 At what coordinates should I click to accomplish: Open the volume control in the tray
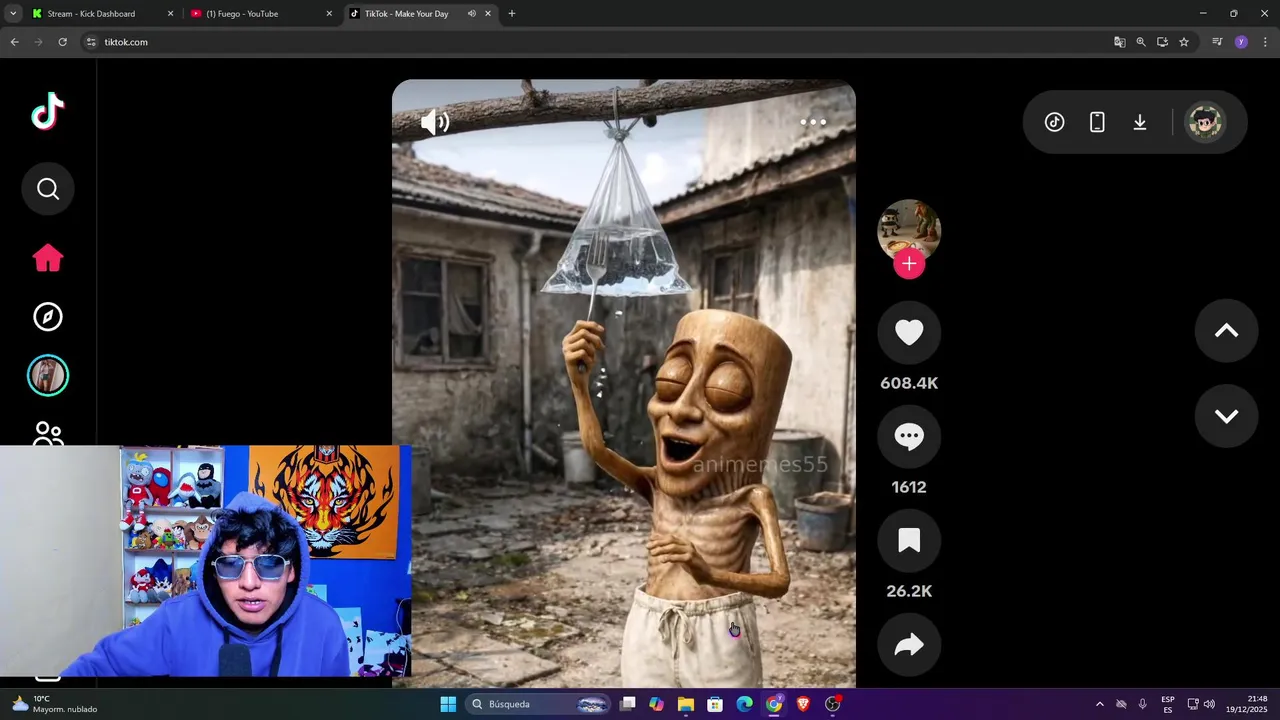1209,704
